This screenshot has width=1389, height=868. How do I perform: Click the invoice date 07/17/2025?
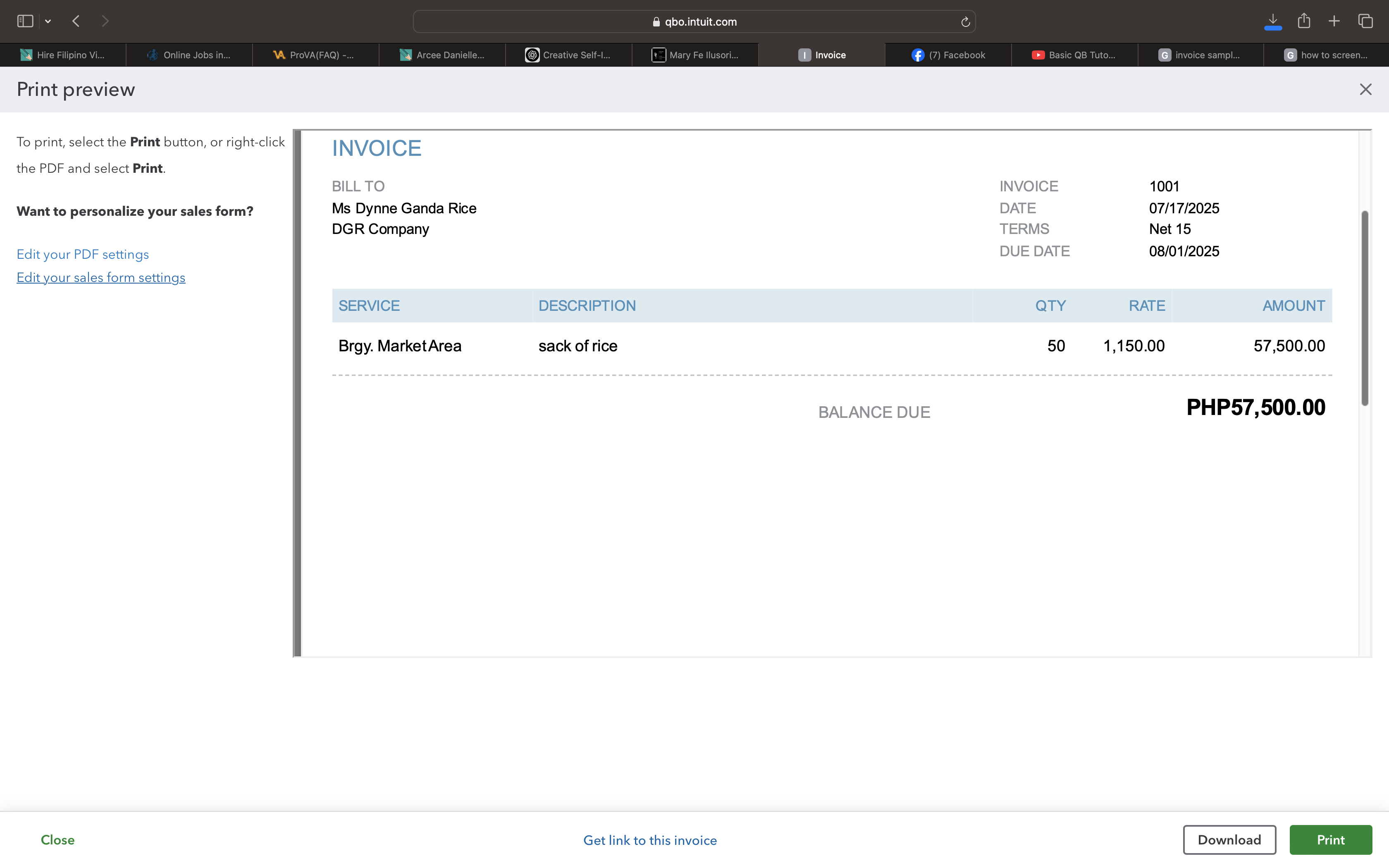(x=1184, y=208)
